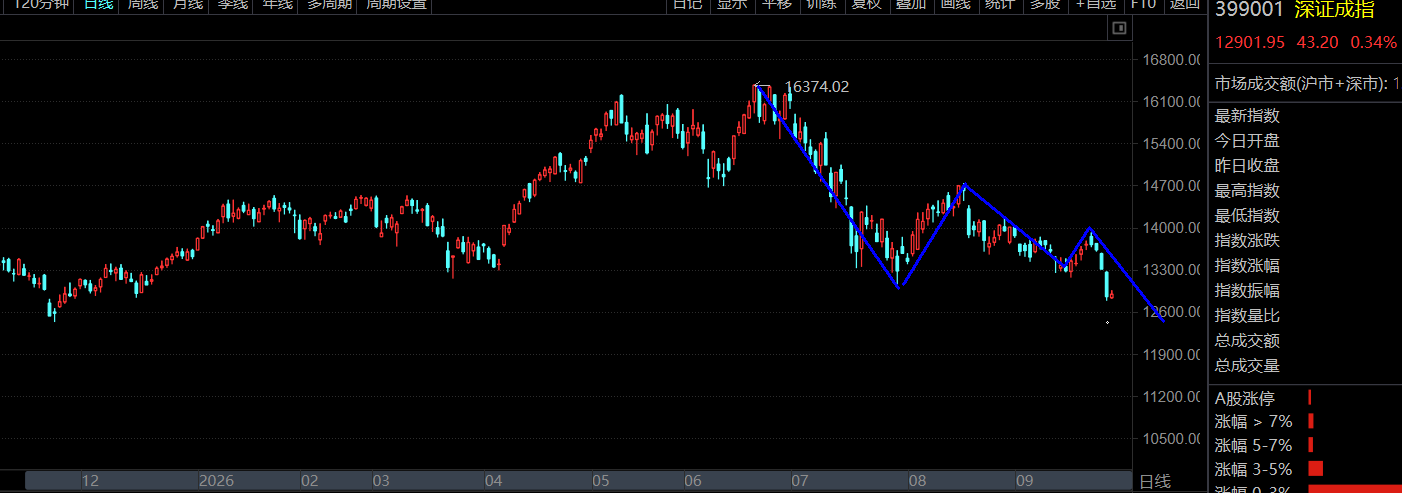Open the 训练 training mode
This screenshot has height=493, width=1402.
tap(821, 4)
